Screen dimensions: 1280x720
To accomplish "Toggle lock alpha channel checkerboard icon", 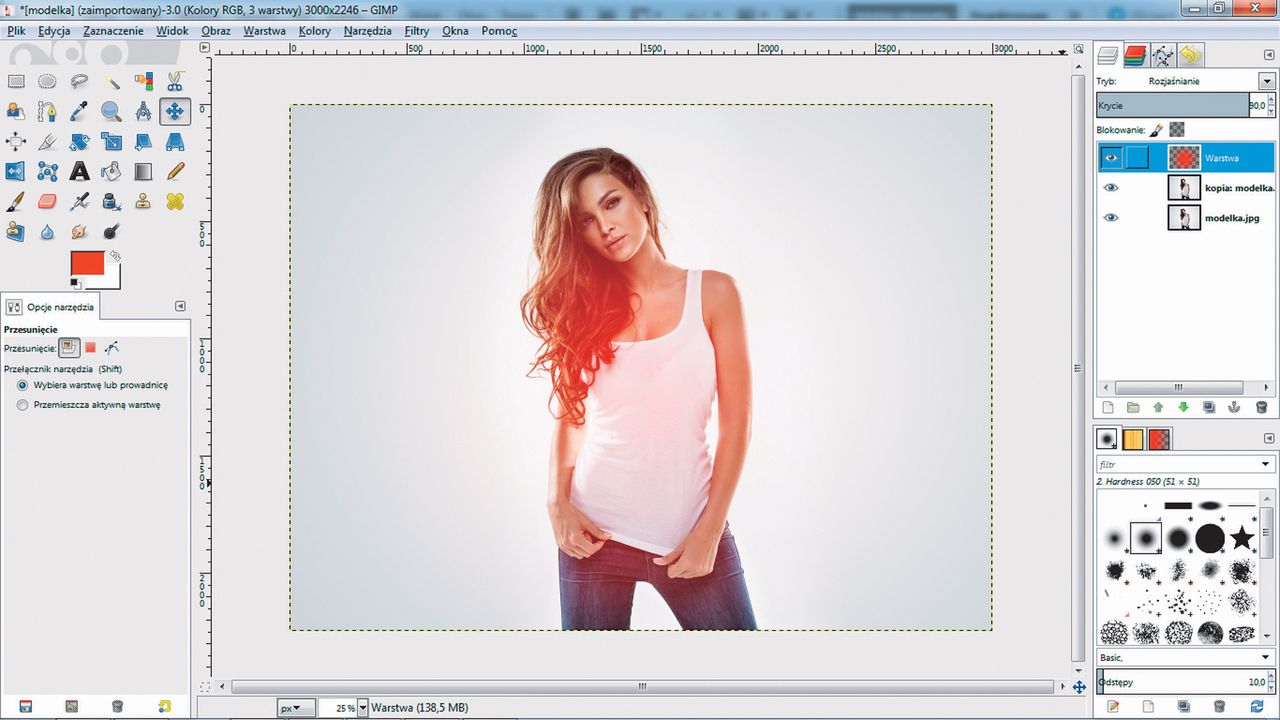I will point(1177,130).
